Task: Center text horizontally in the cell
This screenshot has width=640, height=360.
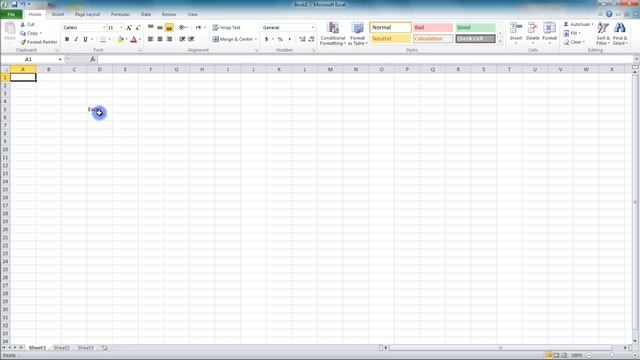Action: click(160, 39)
